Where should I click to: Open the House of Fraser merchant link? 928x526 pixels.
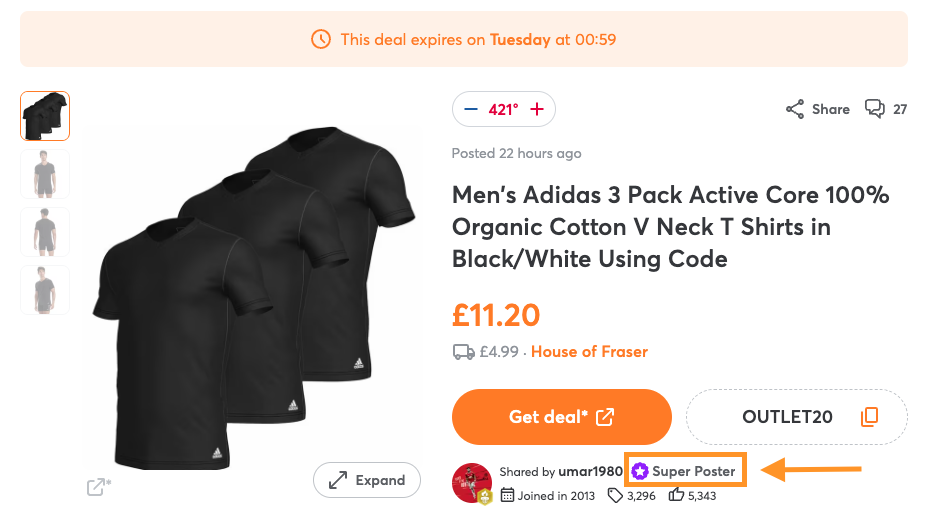point(589,352)
